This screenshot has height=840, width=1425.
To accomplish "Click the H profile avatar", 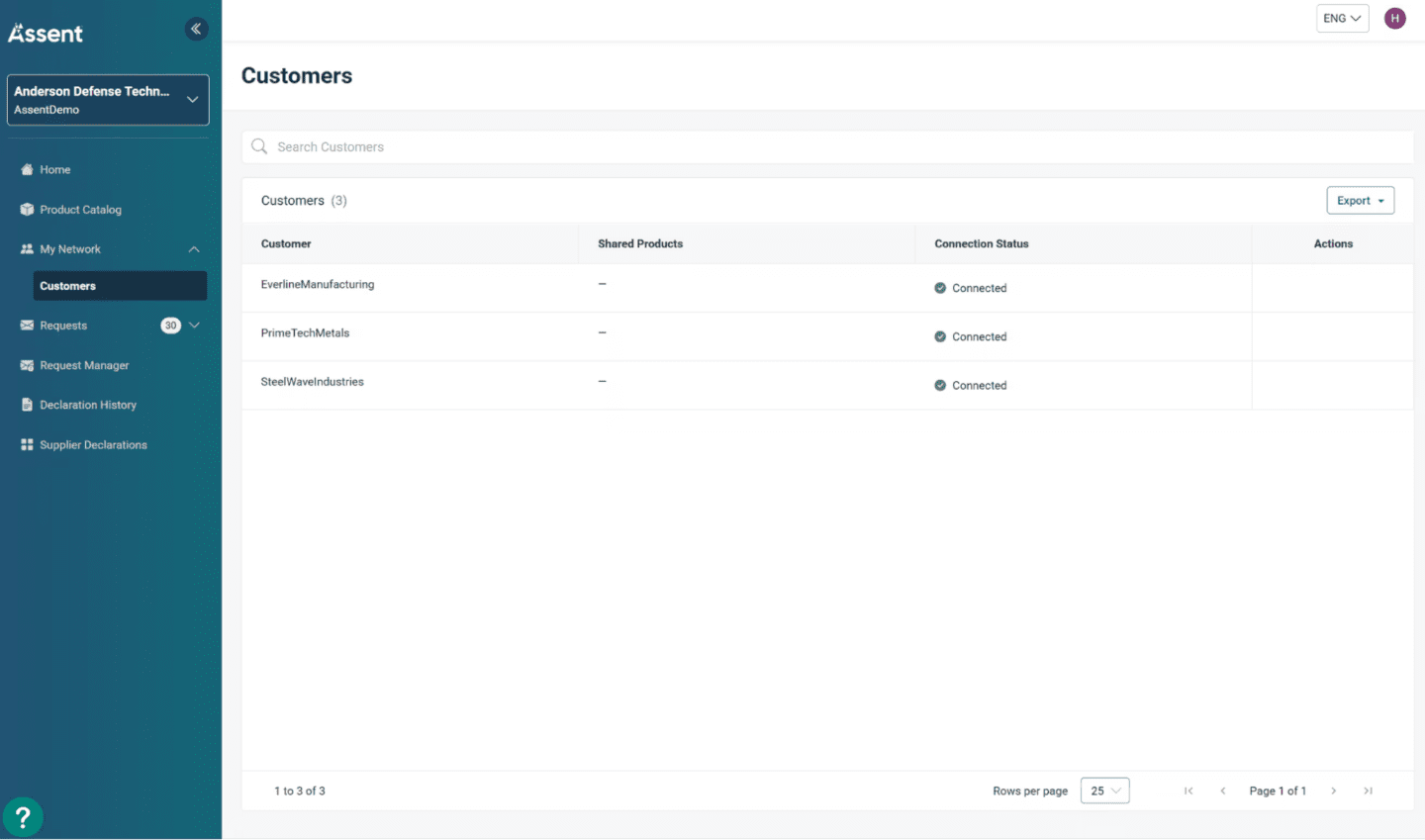I will 1394,18.
